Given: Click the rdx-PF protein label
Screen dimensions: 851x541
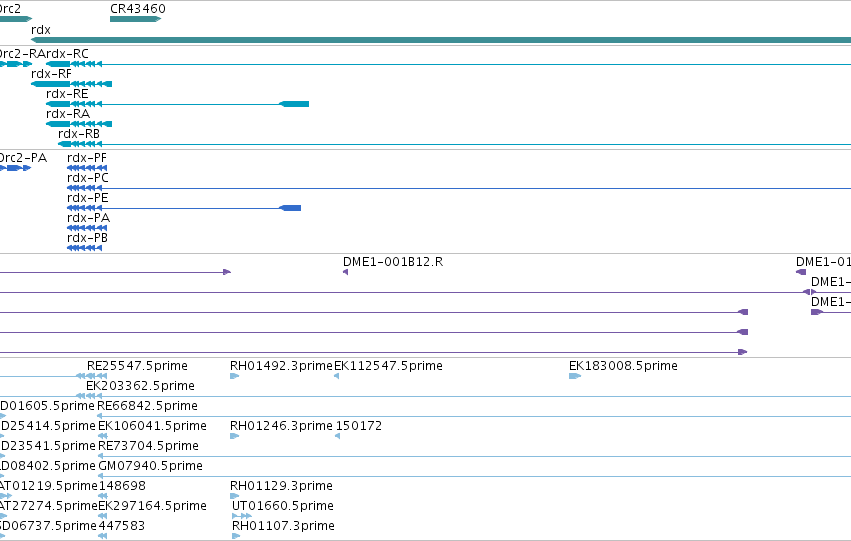Looking at the screenshot, I should point(87,158).
